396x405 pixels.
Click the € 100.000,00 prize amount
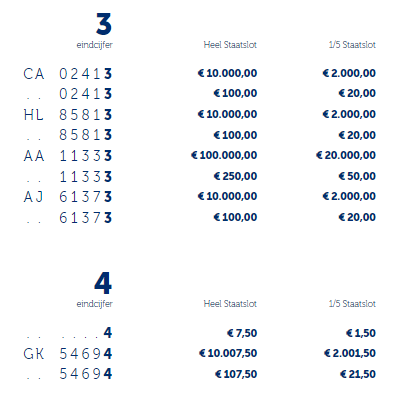(224, 155)
